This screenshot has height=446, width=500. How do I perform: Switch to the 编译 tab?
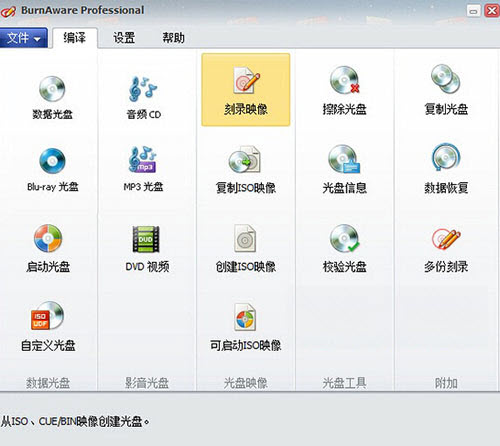pos(75,38)
